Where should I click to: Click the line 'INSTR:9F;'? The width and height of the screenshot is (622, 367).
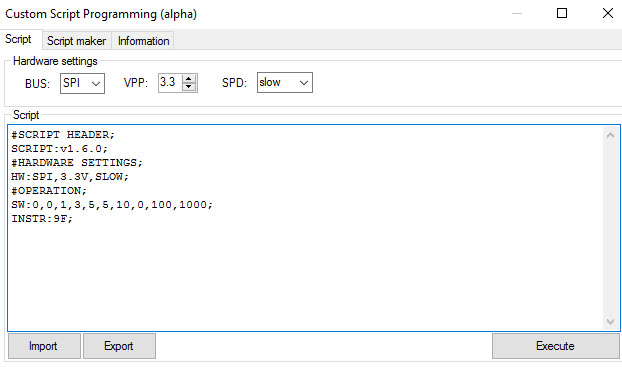(42, 219)
